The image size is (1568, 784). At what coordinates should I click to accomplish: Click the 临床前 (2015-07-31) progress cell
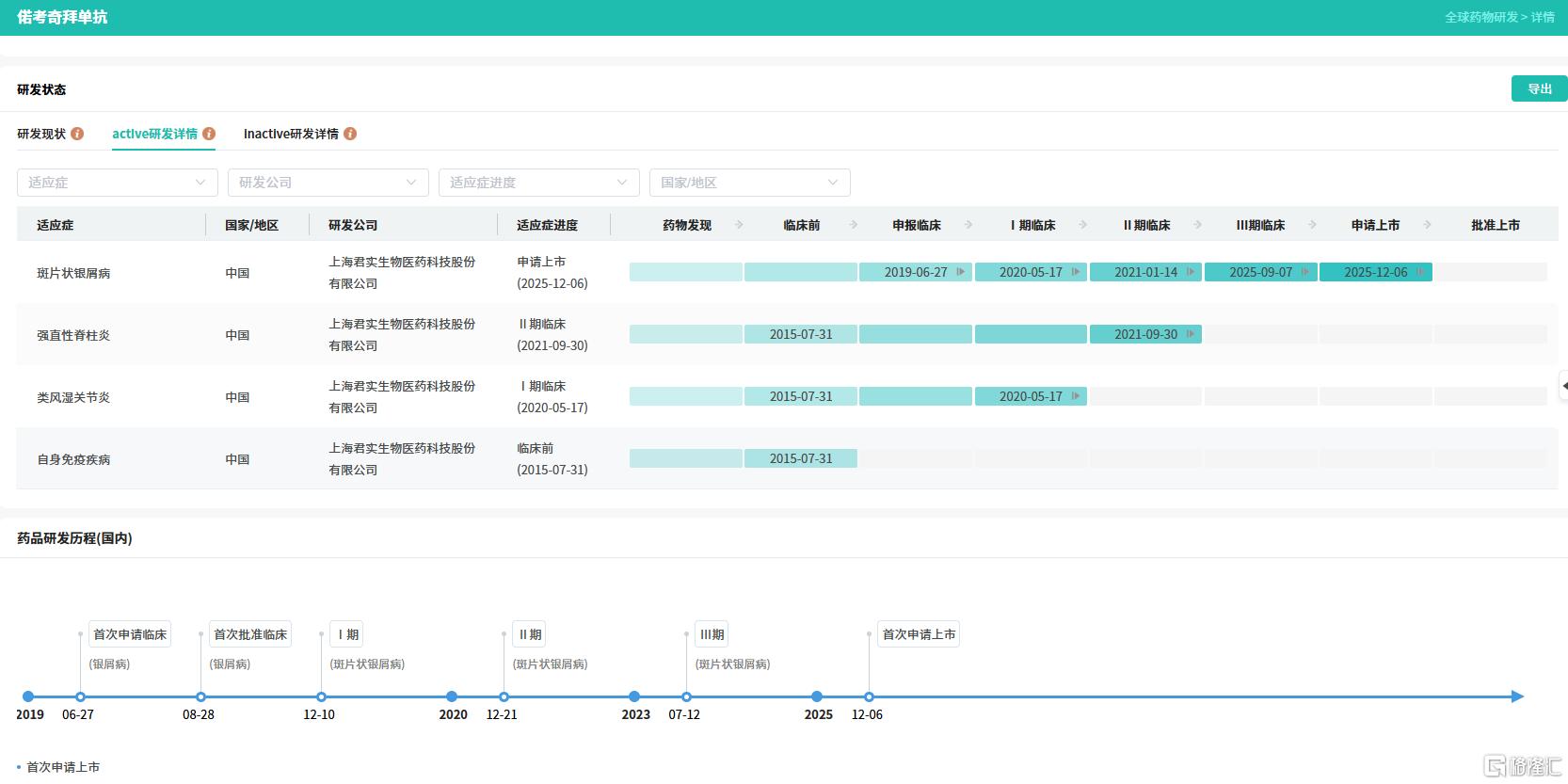pos(552,459)
